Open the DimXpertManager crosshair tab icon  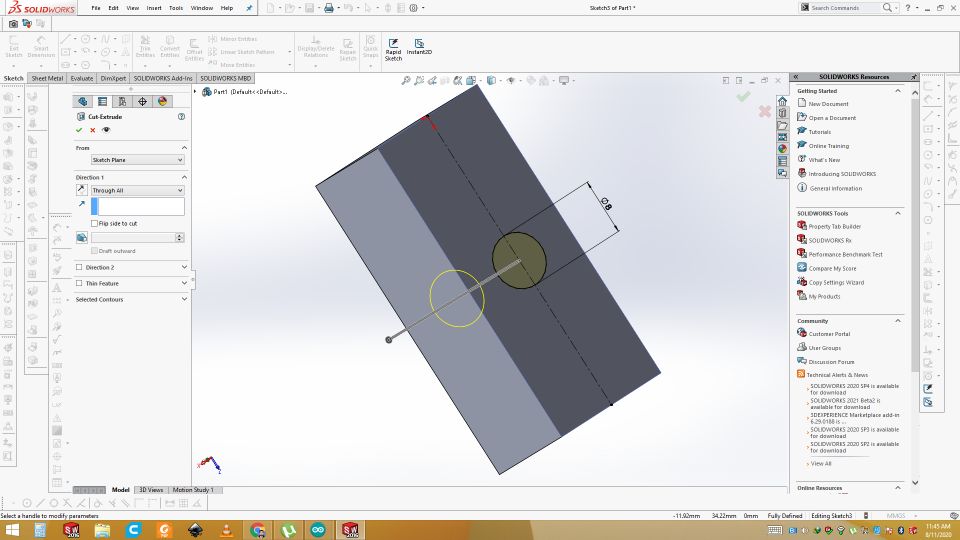[x=142, y=102]
